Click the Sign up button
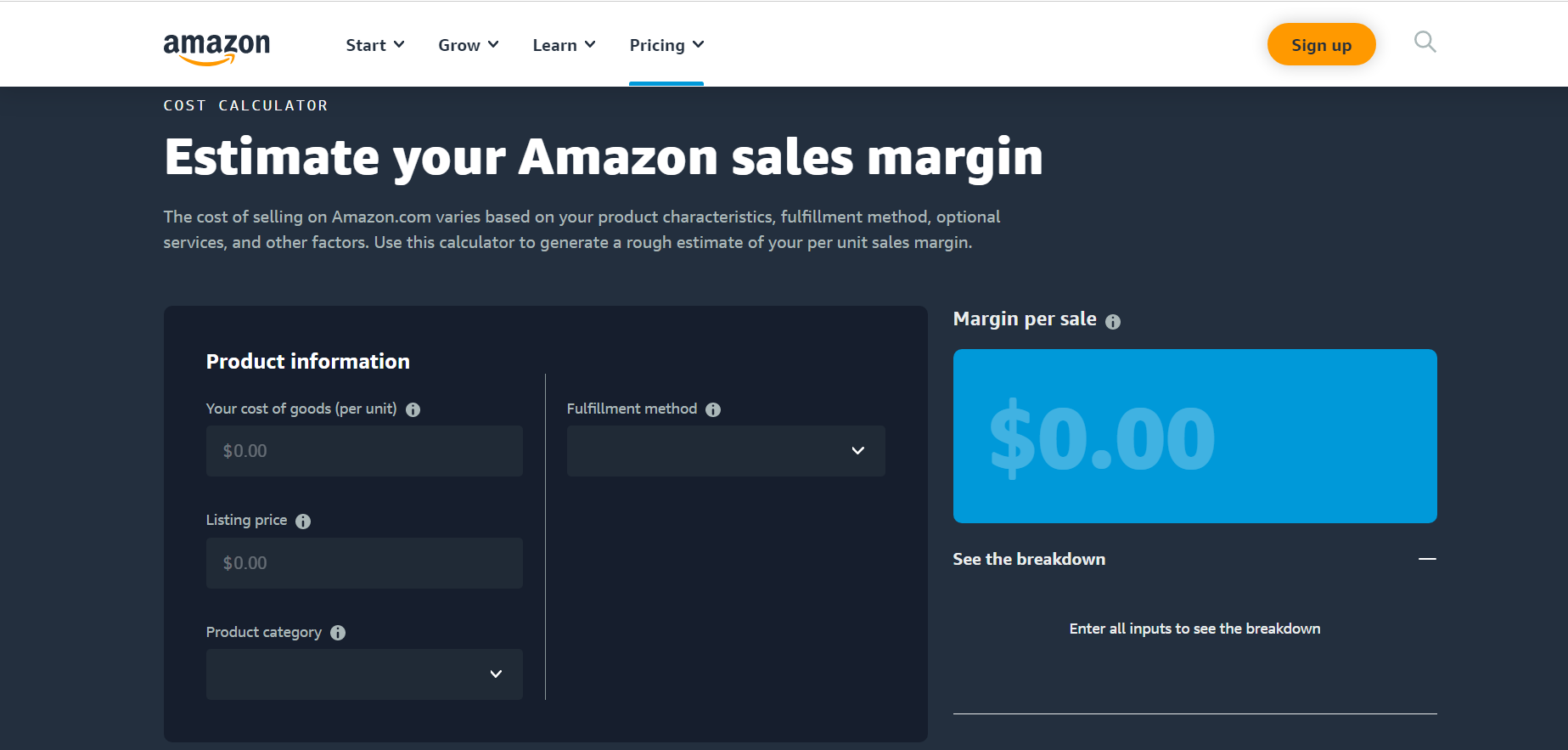Viewport: 1568px width, 750px height. 1321,45
